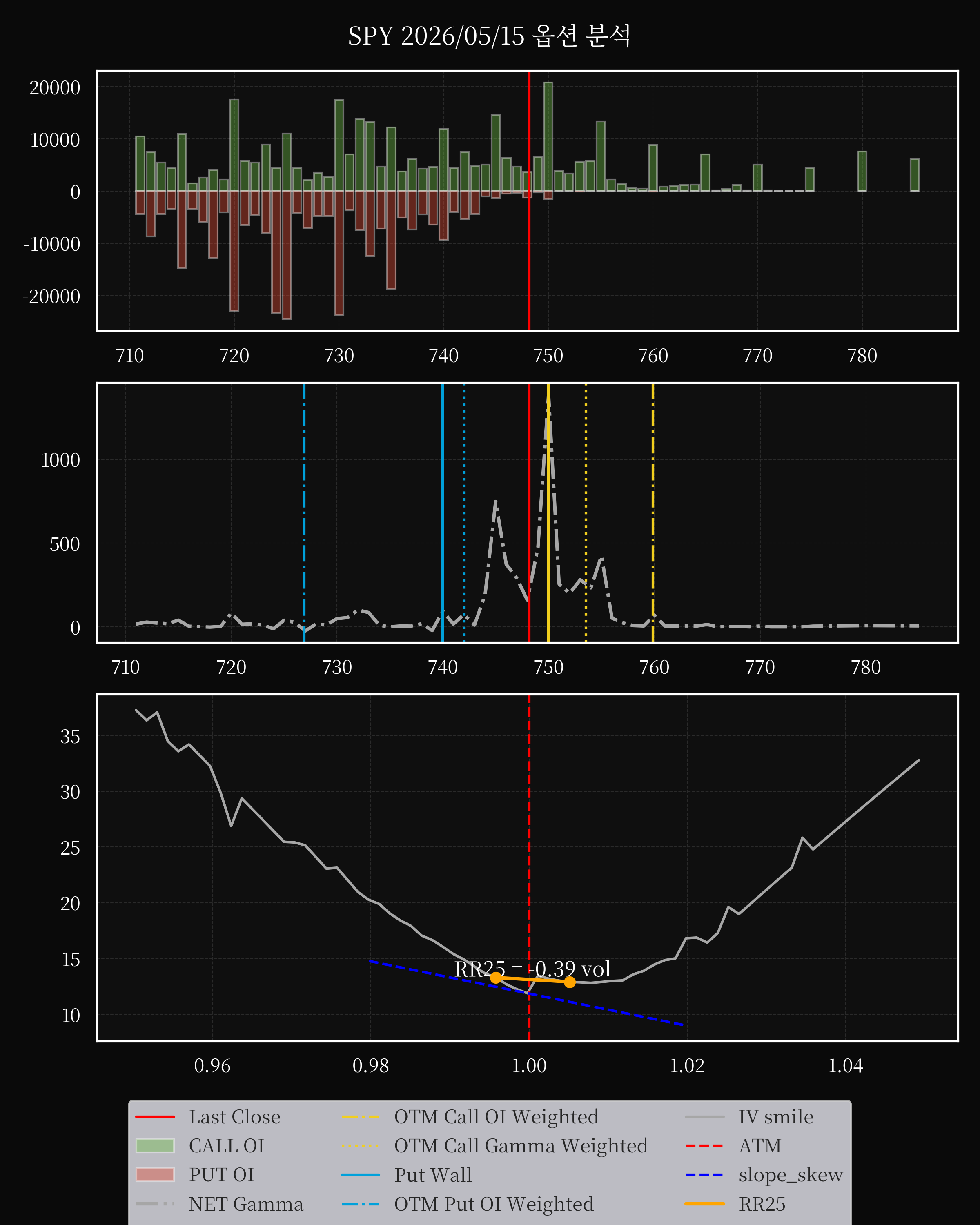Image resolution: width=980 pixels, height=1225 pixels.
Task: Click the 'slope_skew' legend label
Action: coord(790,1175)
